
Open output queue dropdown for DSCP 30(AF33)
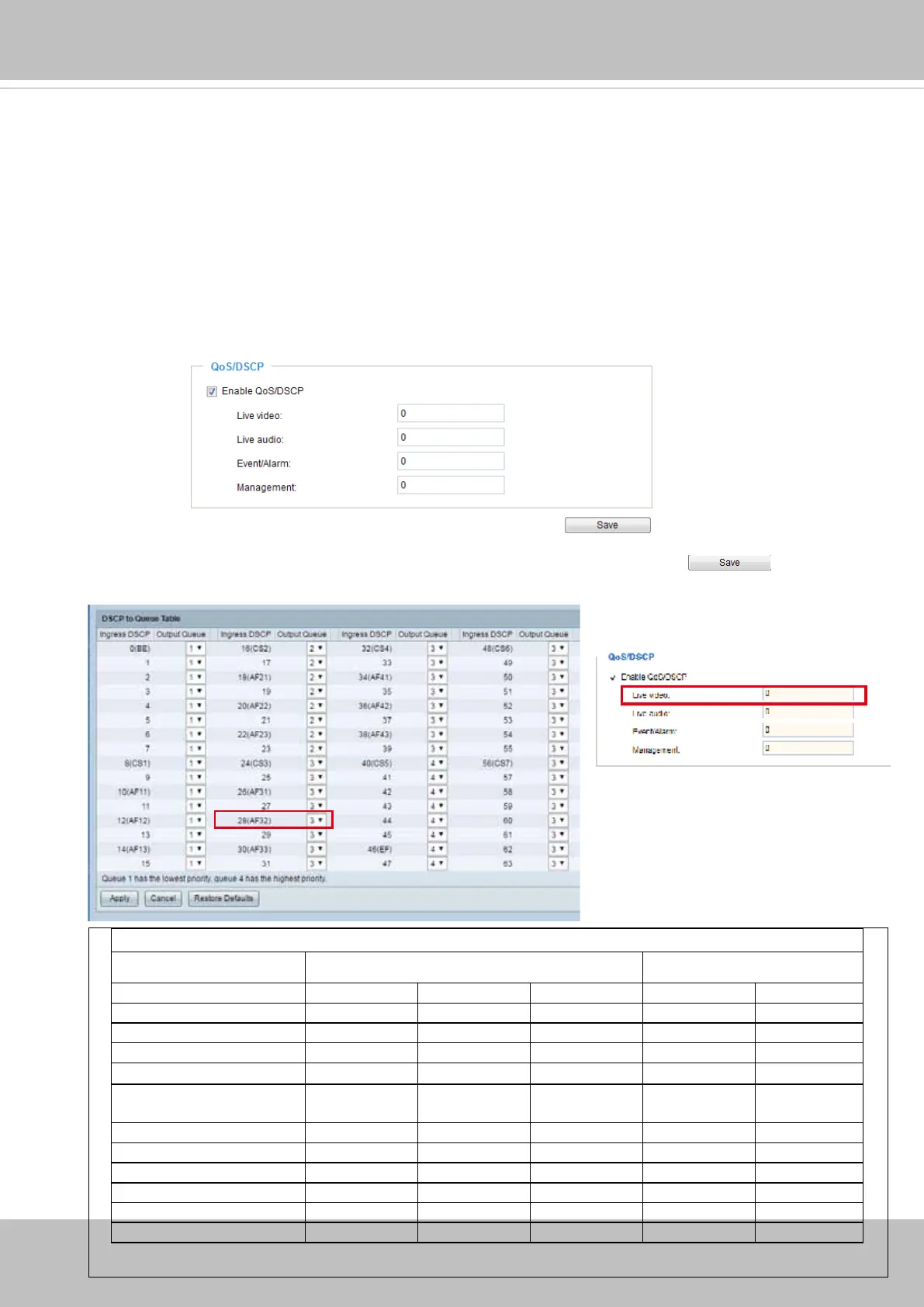pos(317,849)
